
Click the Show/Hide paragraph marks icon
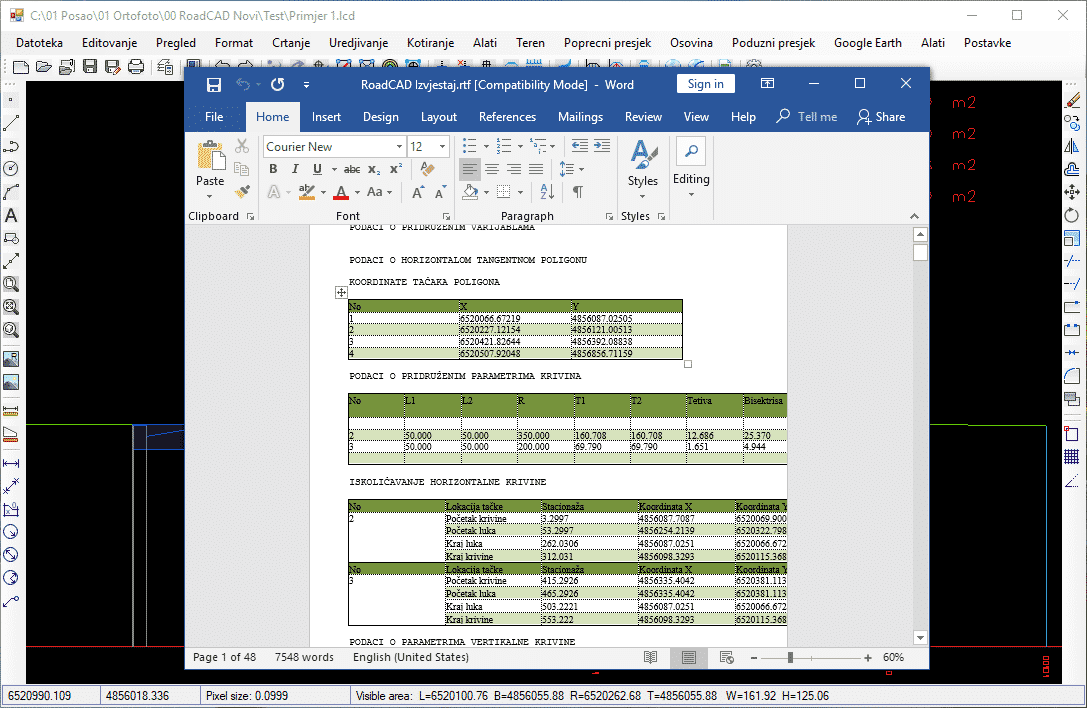pyautogui.click(x=577, y=192)
